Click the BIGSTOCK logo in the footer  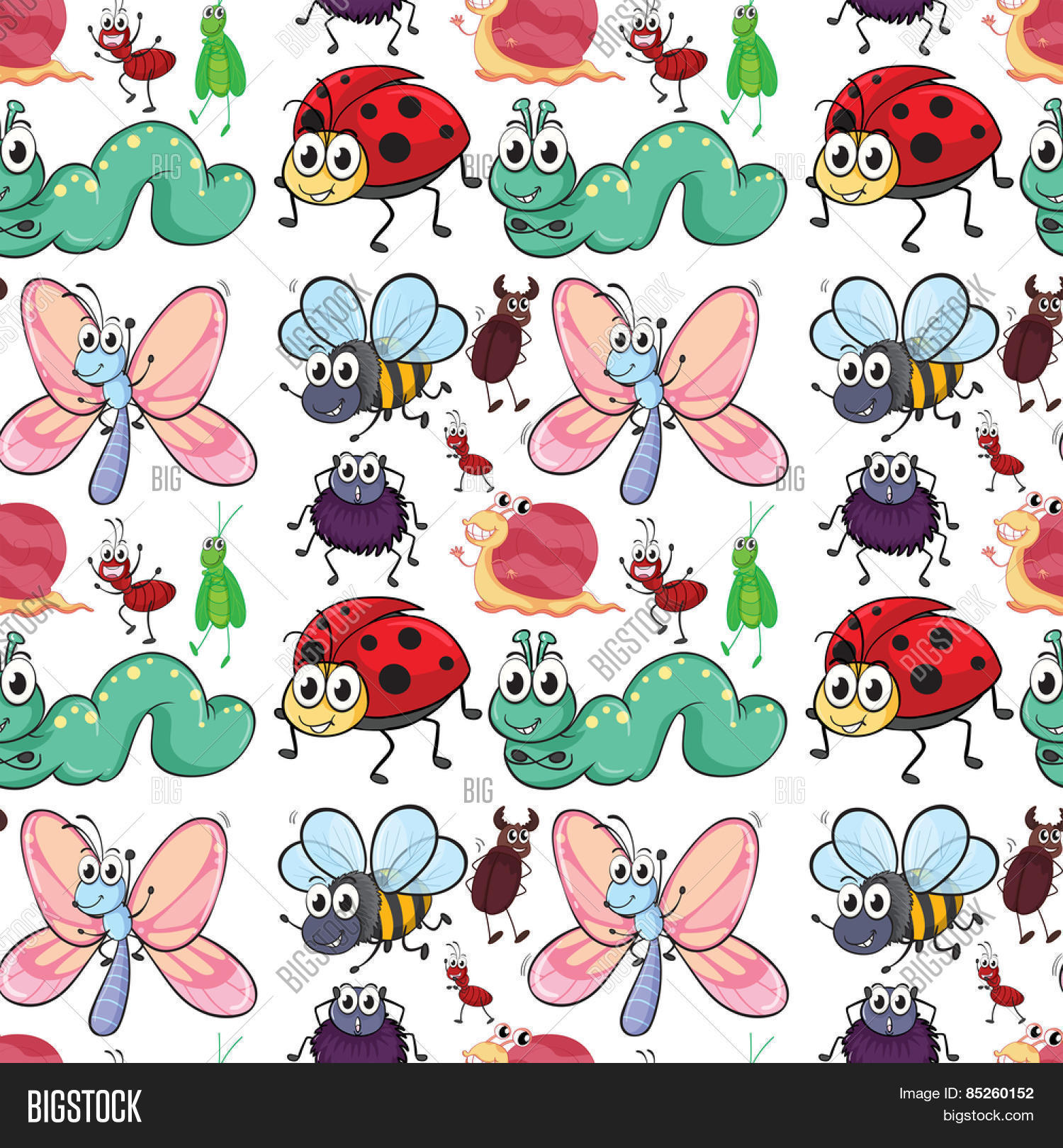(84, 1106)
